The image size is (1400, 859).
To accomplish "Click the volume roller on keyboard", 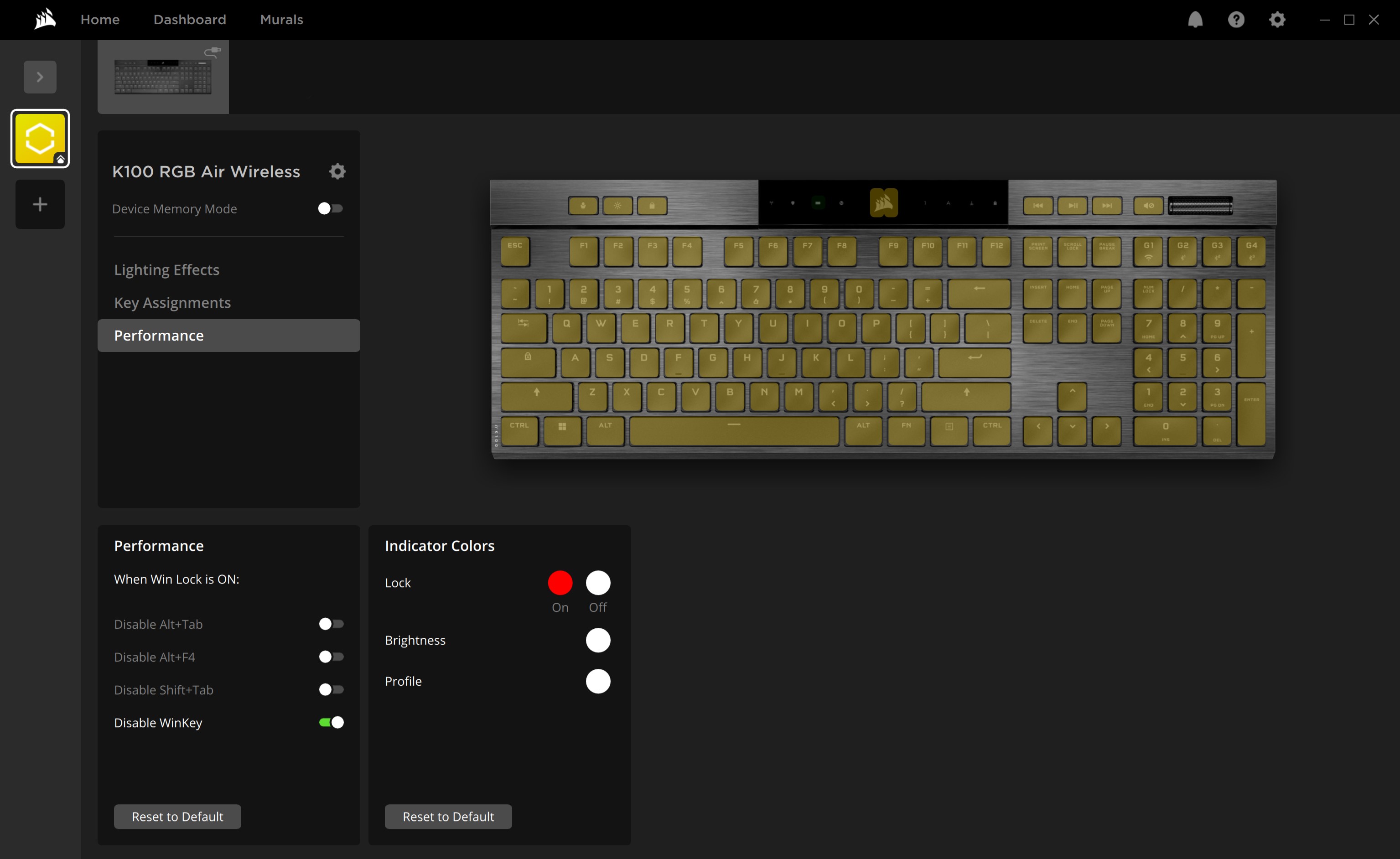I will pyautogui.click(x=1201, y=206).
